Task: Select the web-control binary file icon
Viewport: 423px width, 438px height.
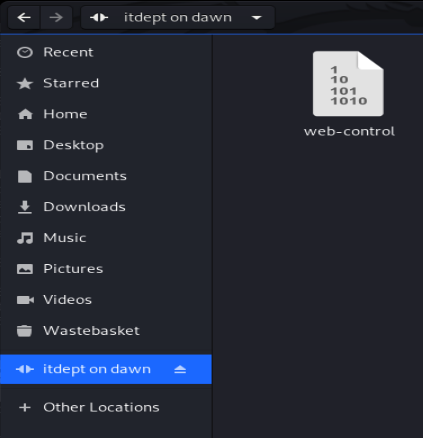Action: (348, 84)
